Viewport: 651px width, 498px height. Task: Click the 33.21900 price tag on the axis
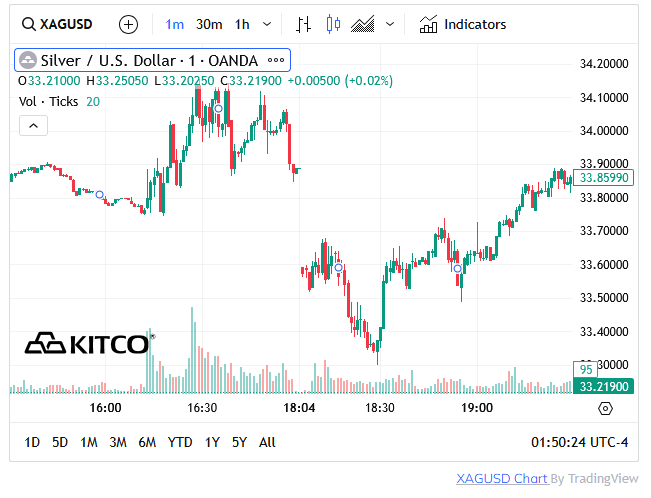coord(604,387)
